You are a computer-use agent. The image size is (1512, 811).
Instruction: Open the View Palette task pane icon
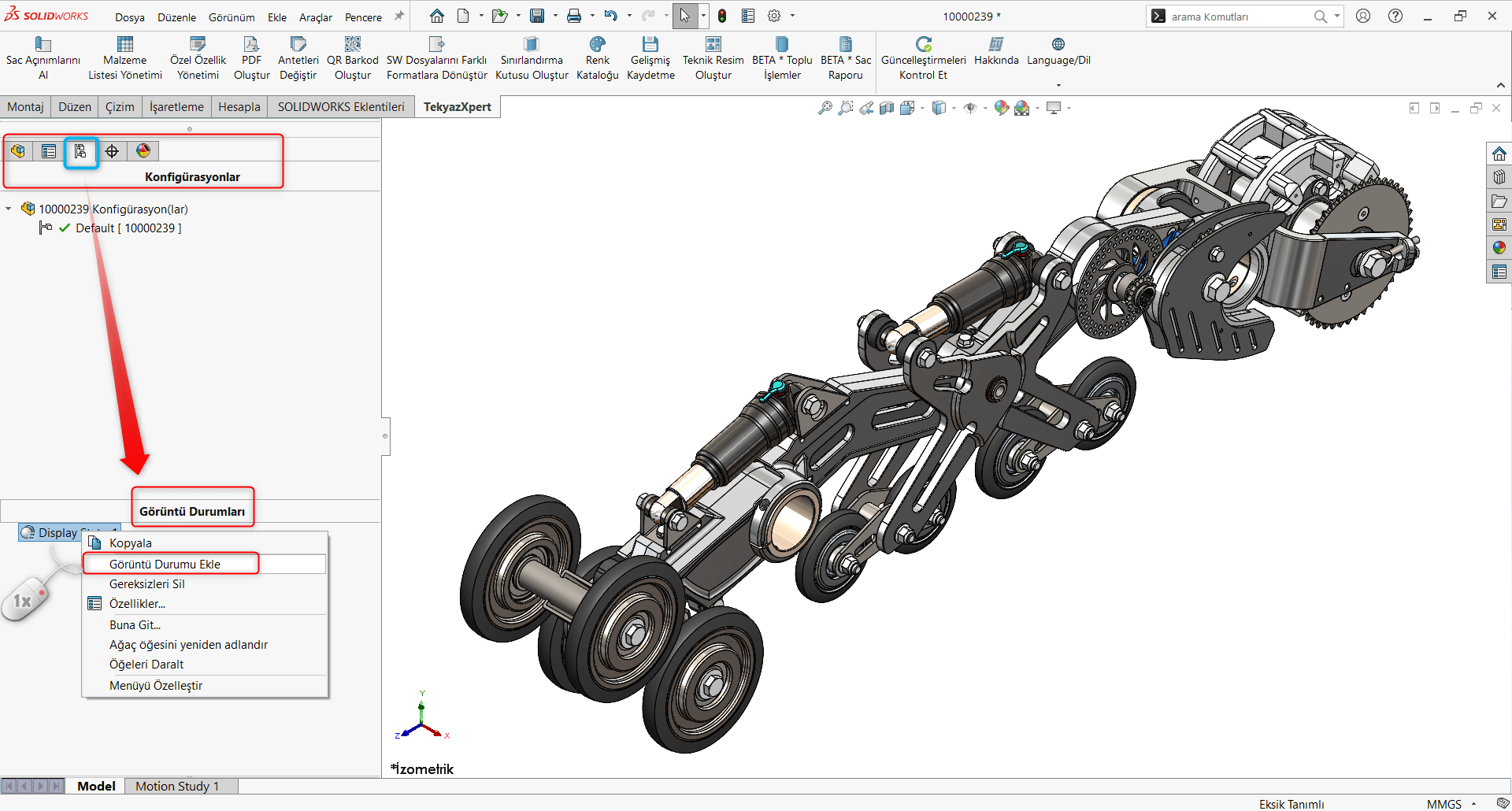[1499, 224]
